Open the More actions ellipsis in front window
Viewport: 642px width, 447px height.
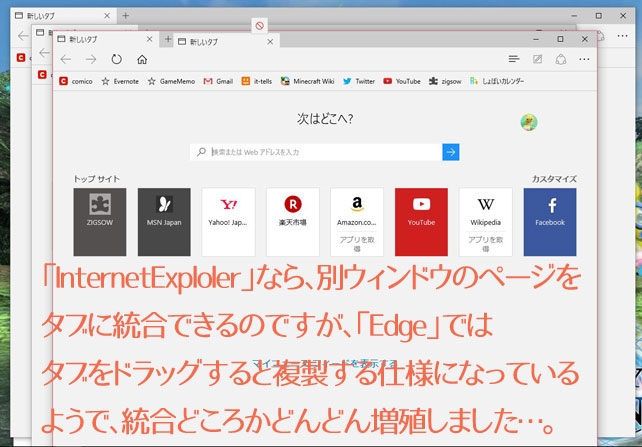click(x=584, y=59)
